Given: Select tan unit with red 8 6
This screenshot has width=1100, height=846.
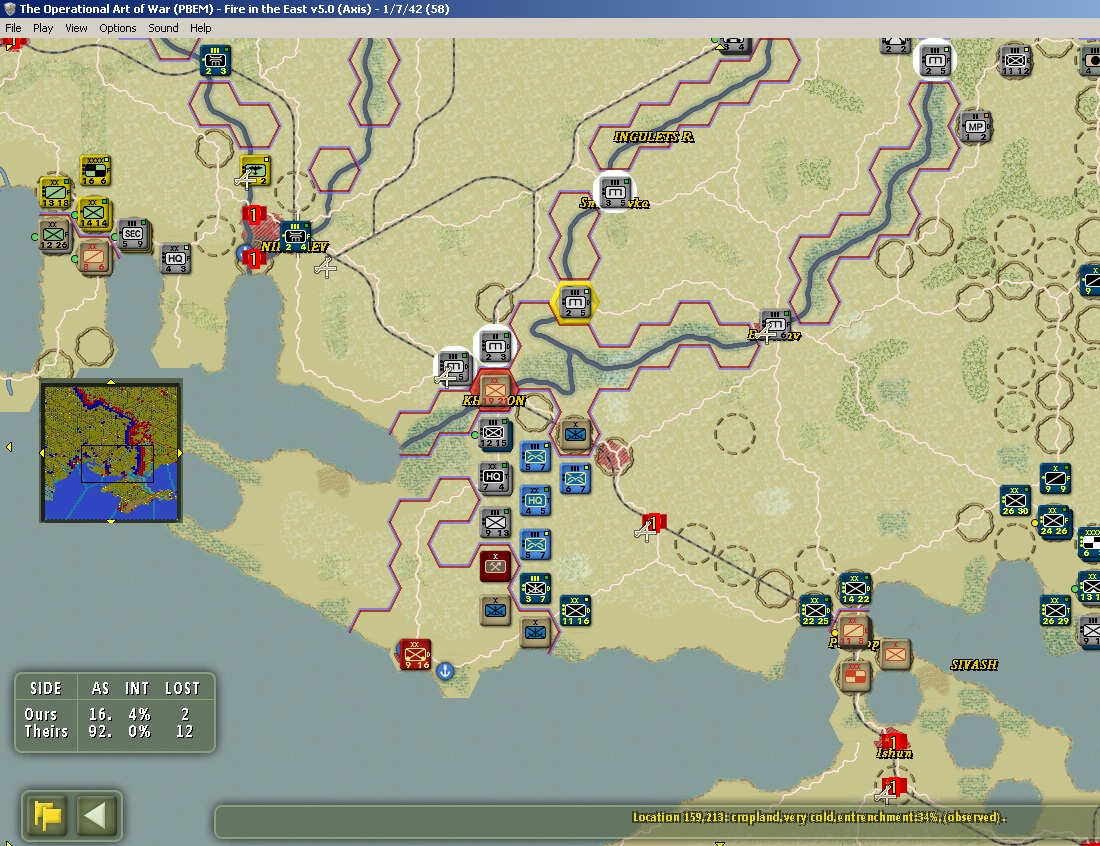Looking at the screenshot, I should click(x=94, y=257).
